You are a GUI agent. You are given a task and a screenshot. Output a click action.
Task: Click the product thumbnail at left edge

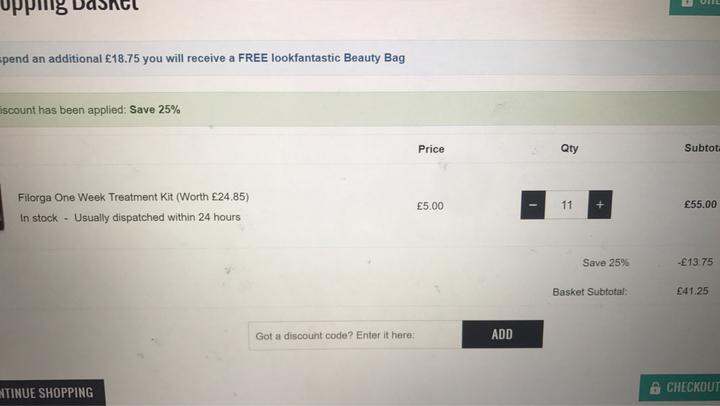pos(1,207)
